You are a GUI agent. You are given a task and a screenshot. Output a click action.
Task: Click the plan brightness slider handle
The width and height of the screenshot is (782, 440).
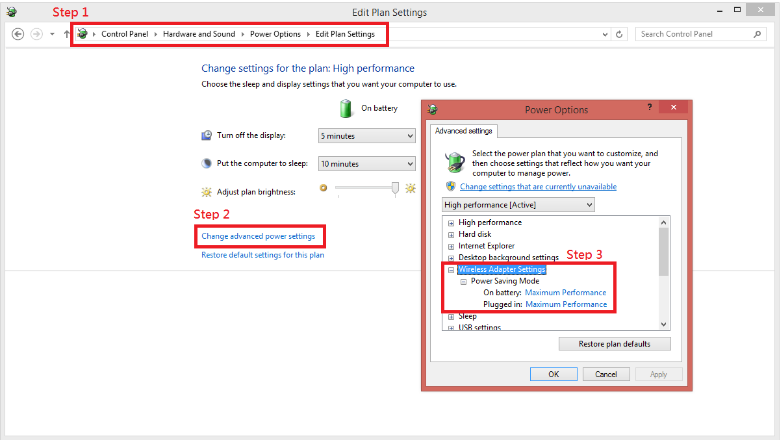tap(396, 187)
